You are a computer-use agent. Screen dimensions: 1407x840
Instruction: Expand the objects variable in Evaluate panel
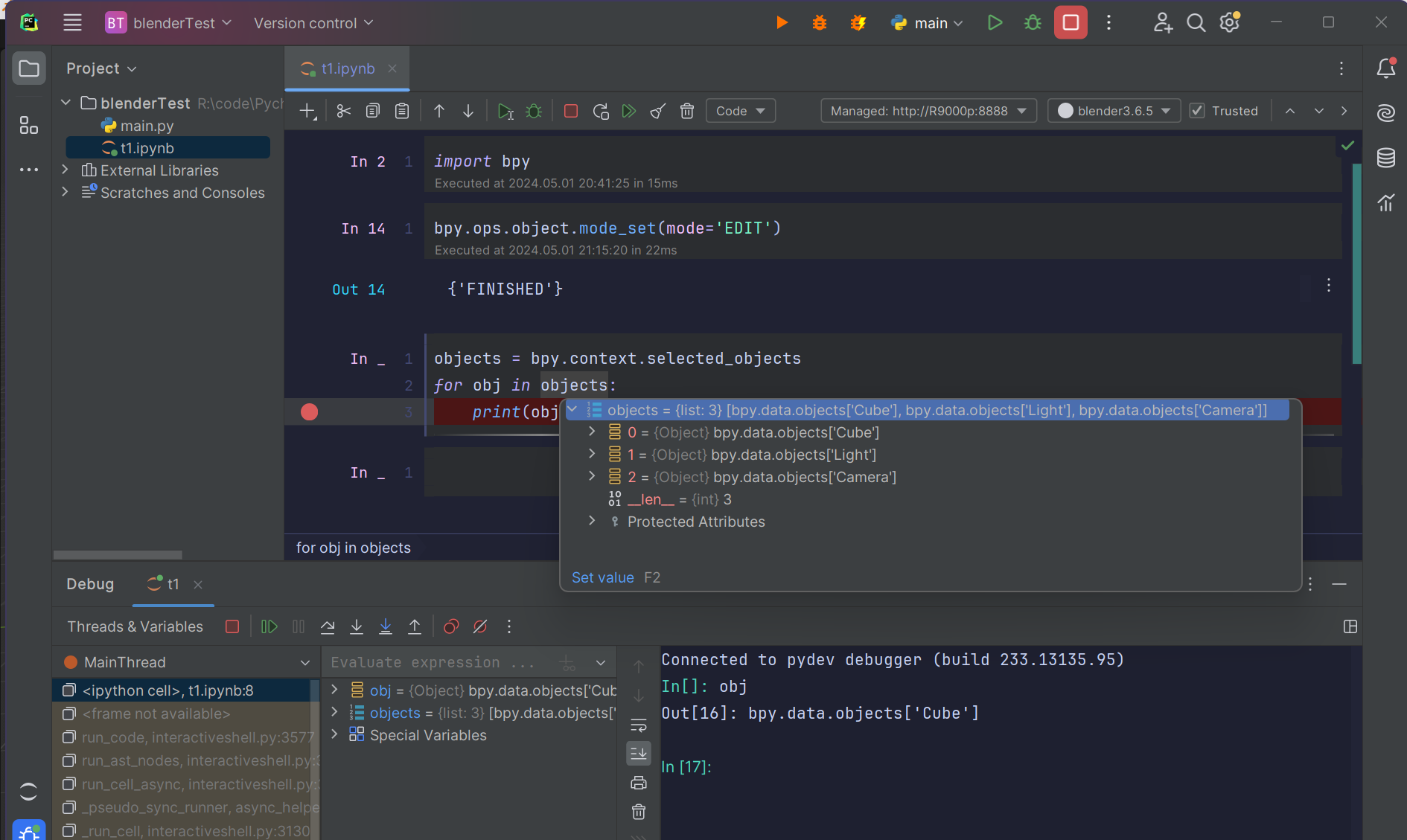click(x=334, y=713)
